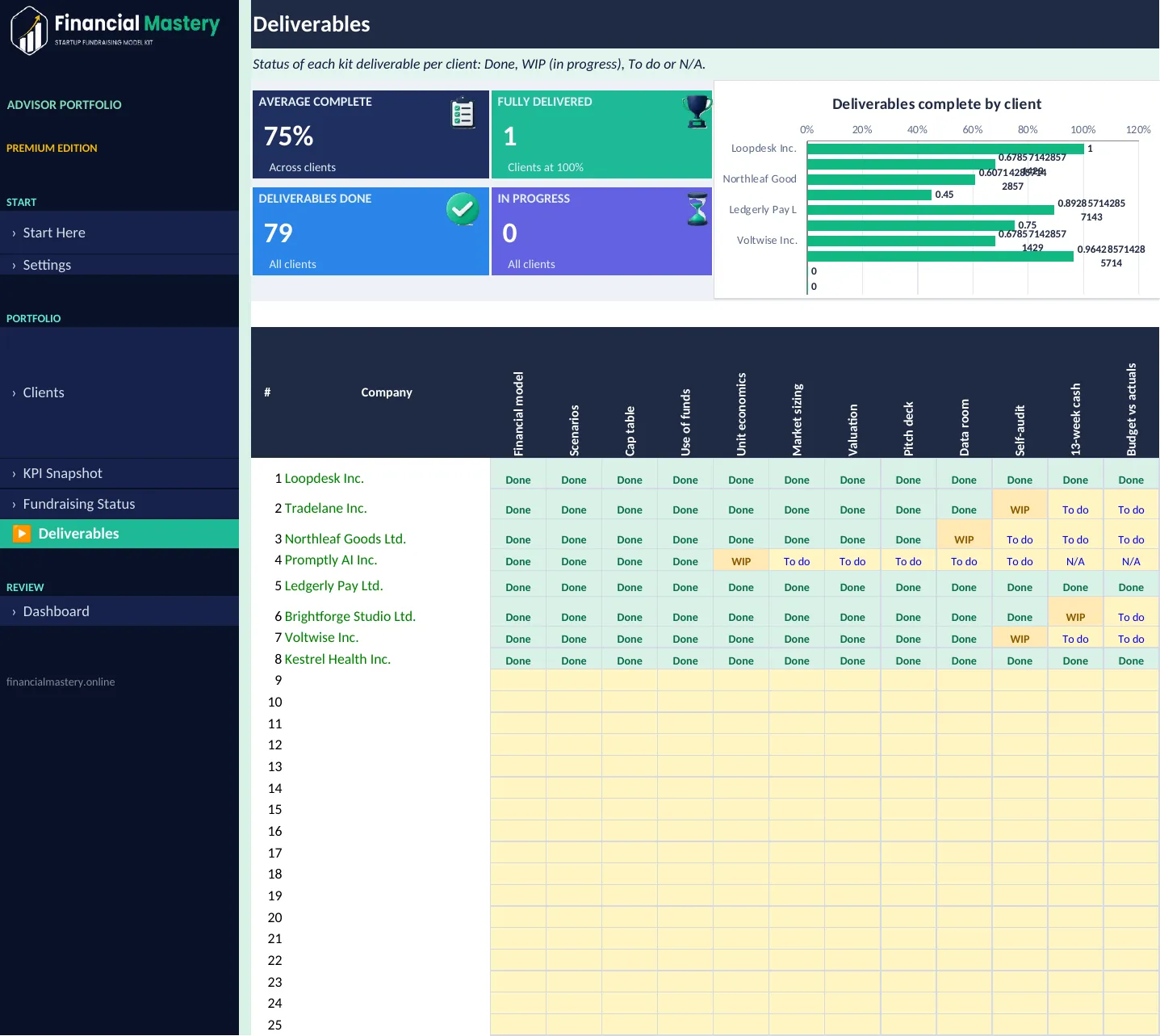
Task: Open the Settings sheet
Action: click(x=119, y=265)
